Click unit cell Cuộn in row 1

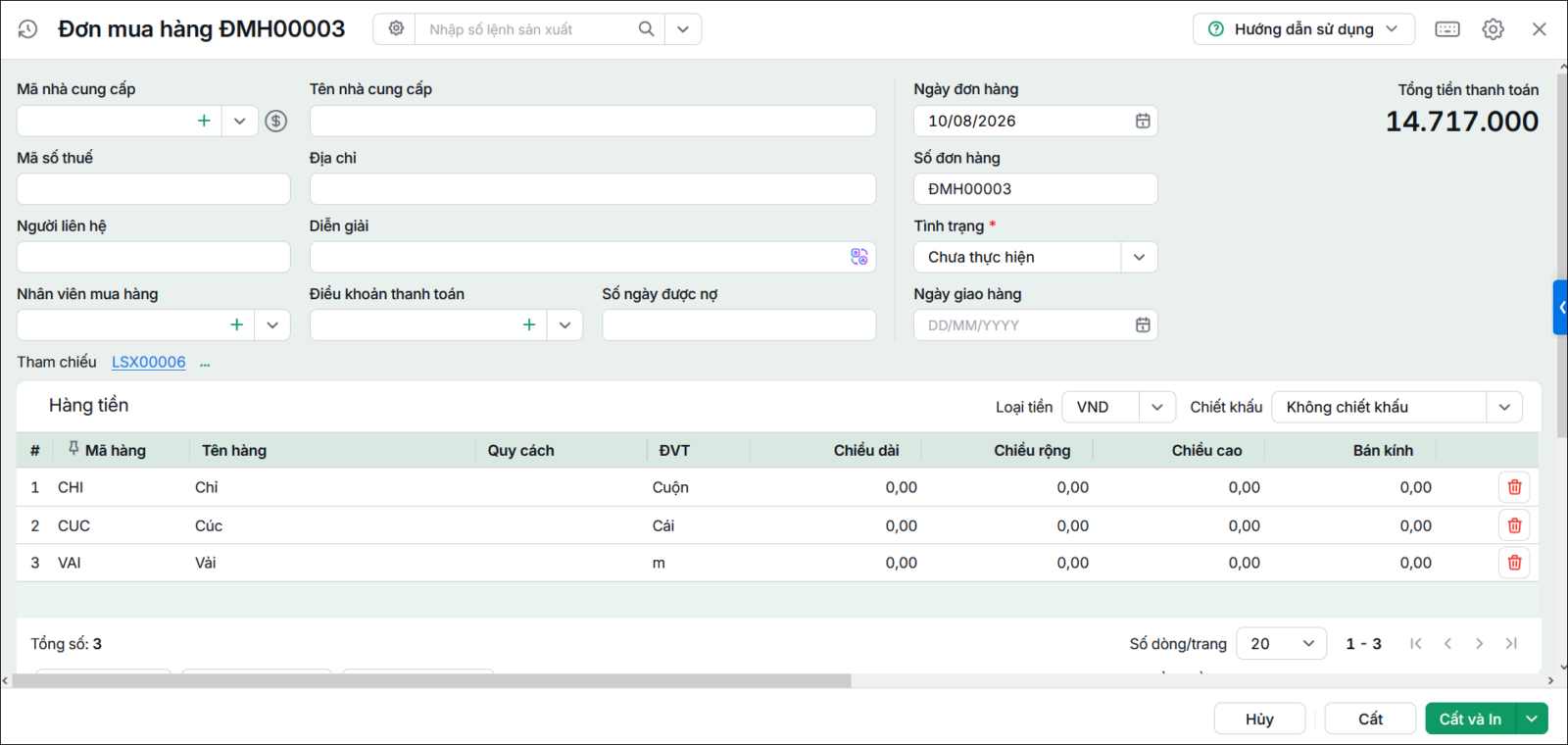tap(670, 487)
